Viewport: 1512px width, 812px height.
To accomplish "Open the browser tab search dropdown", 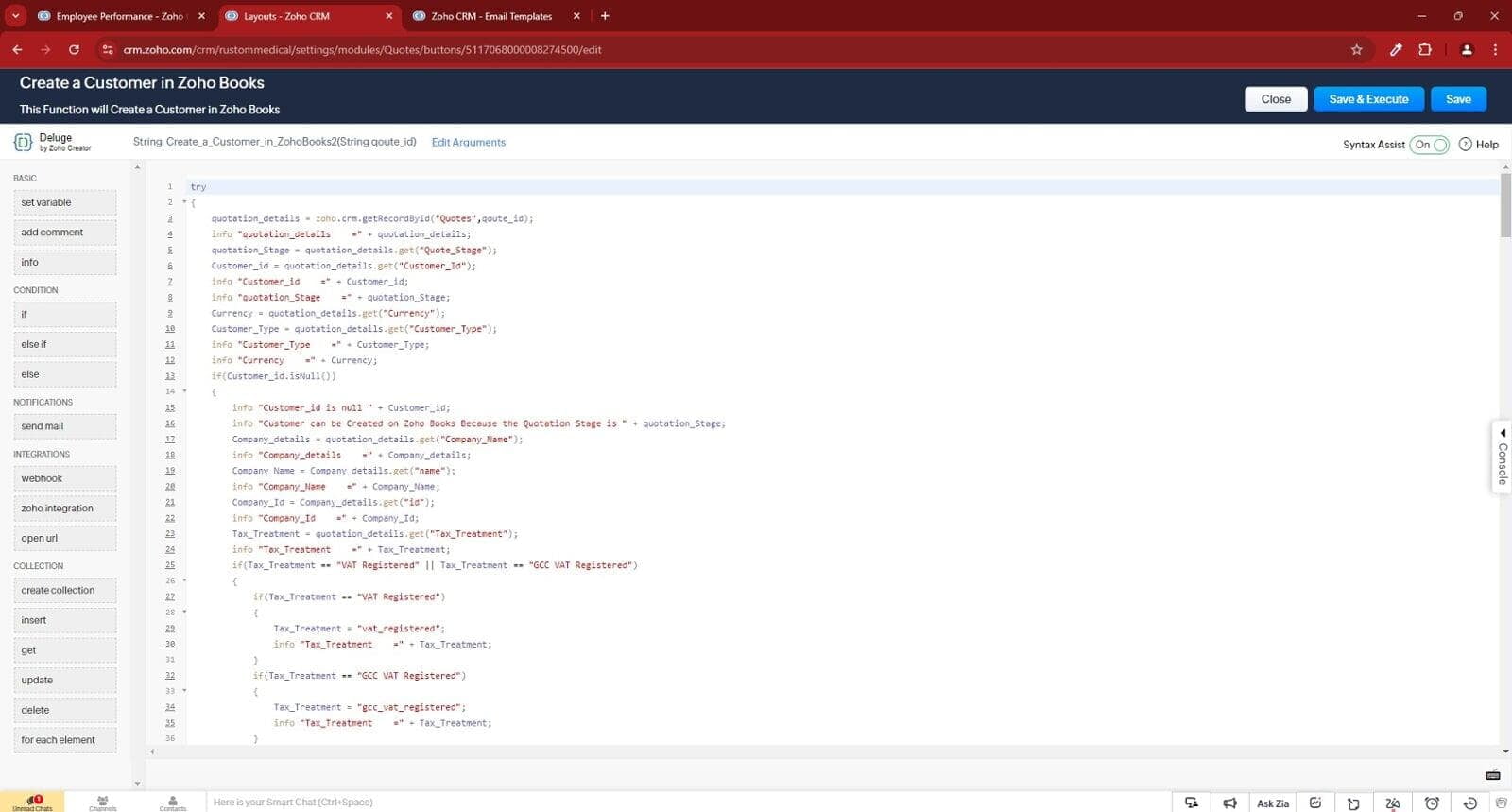I will click(15, 16).
